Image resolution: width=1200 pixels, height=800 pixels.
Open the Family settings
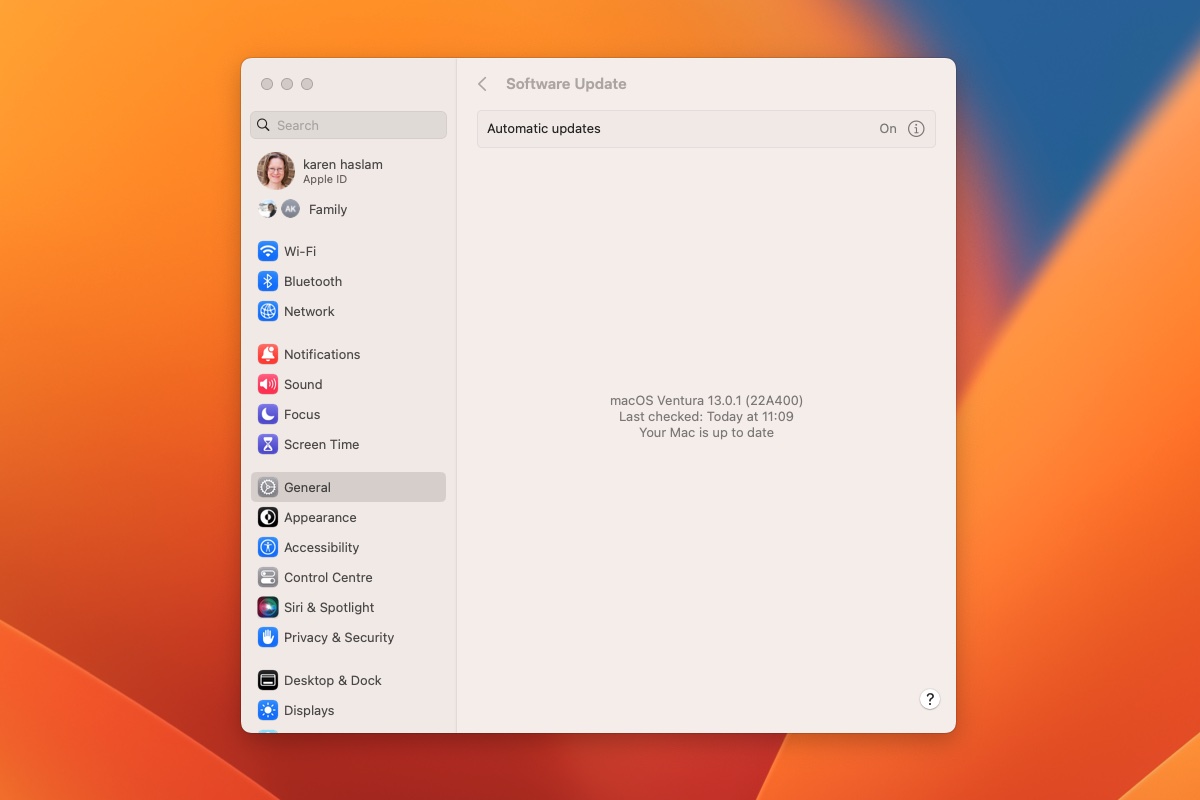coord(348,209)
